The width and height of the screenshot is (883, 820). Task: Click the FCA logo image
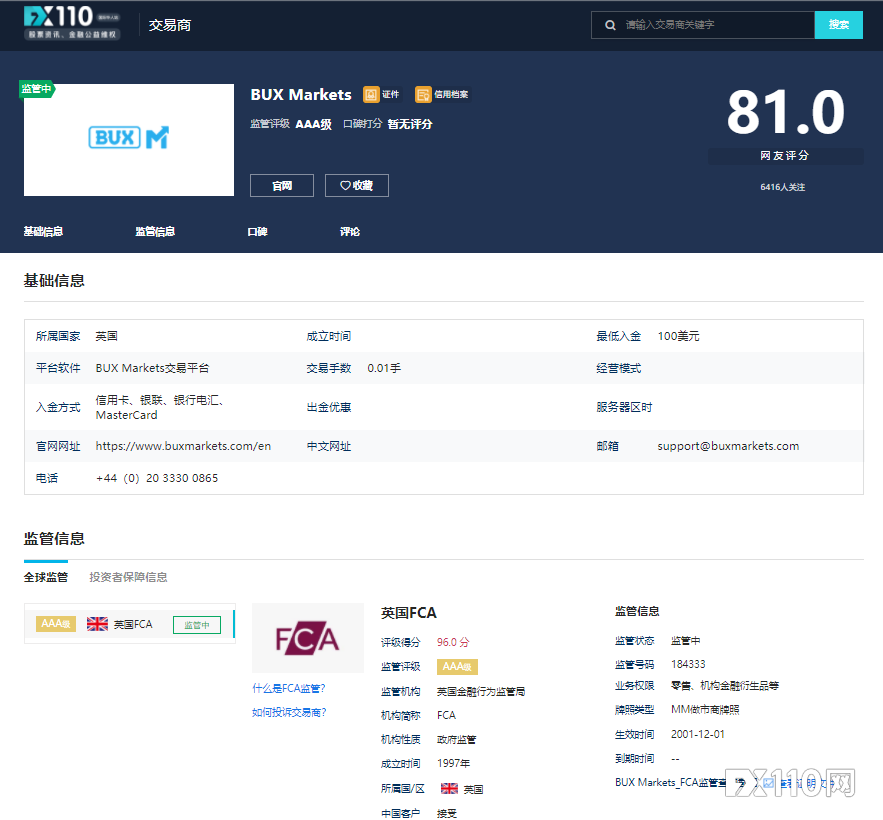pos(308,638)
